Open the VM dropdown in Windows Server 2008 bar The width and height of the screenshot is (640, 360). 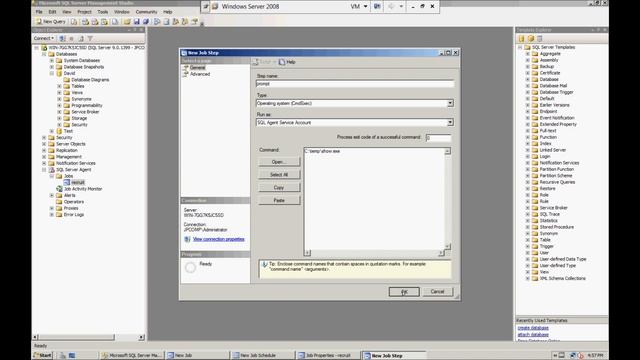click(359, 7)
